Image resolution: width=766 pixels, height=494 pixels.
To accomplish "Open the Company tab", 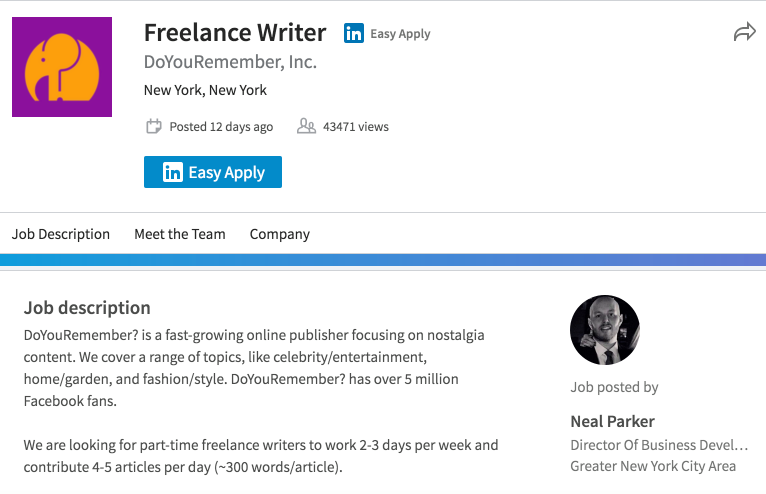I will click(280, 234).
